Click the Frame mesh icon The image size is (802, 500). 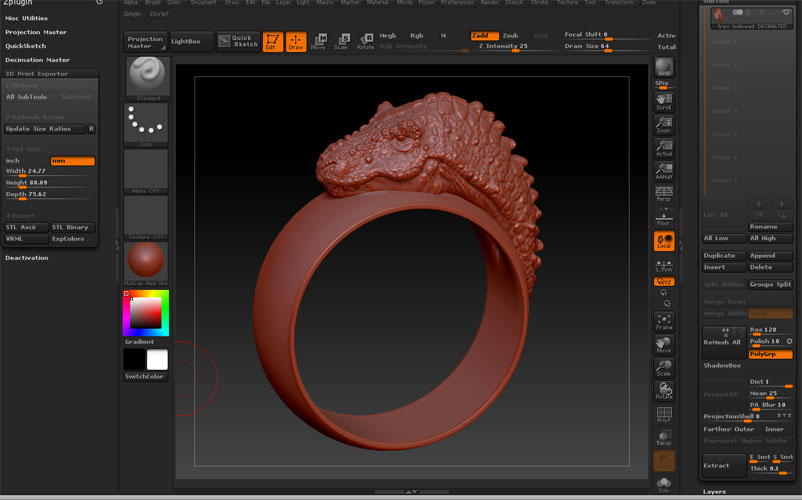tap(664, 322)
